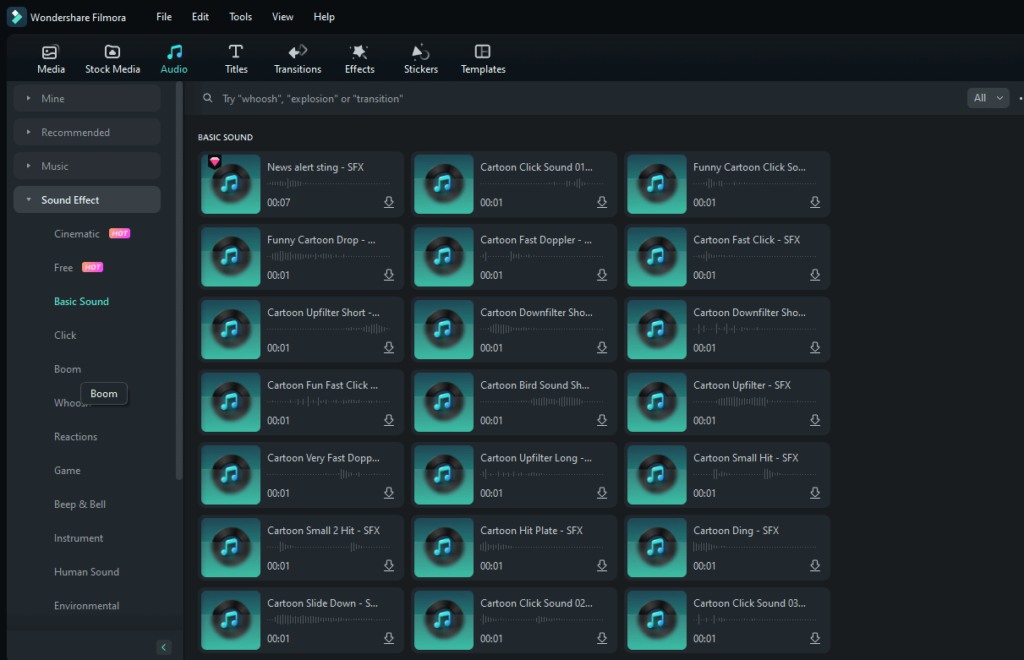Select the Stock Media icon
The width and height of the screenshot is (1024, 660).
click(112, 57)
